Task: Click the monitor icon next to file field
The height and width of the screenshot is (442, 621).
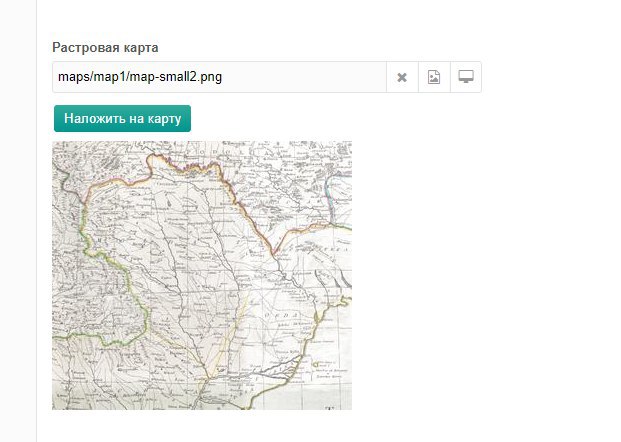Action: [466, 77]
